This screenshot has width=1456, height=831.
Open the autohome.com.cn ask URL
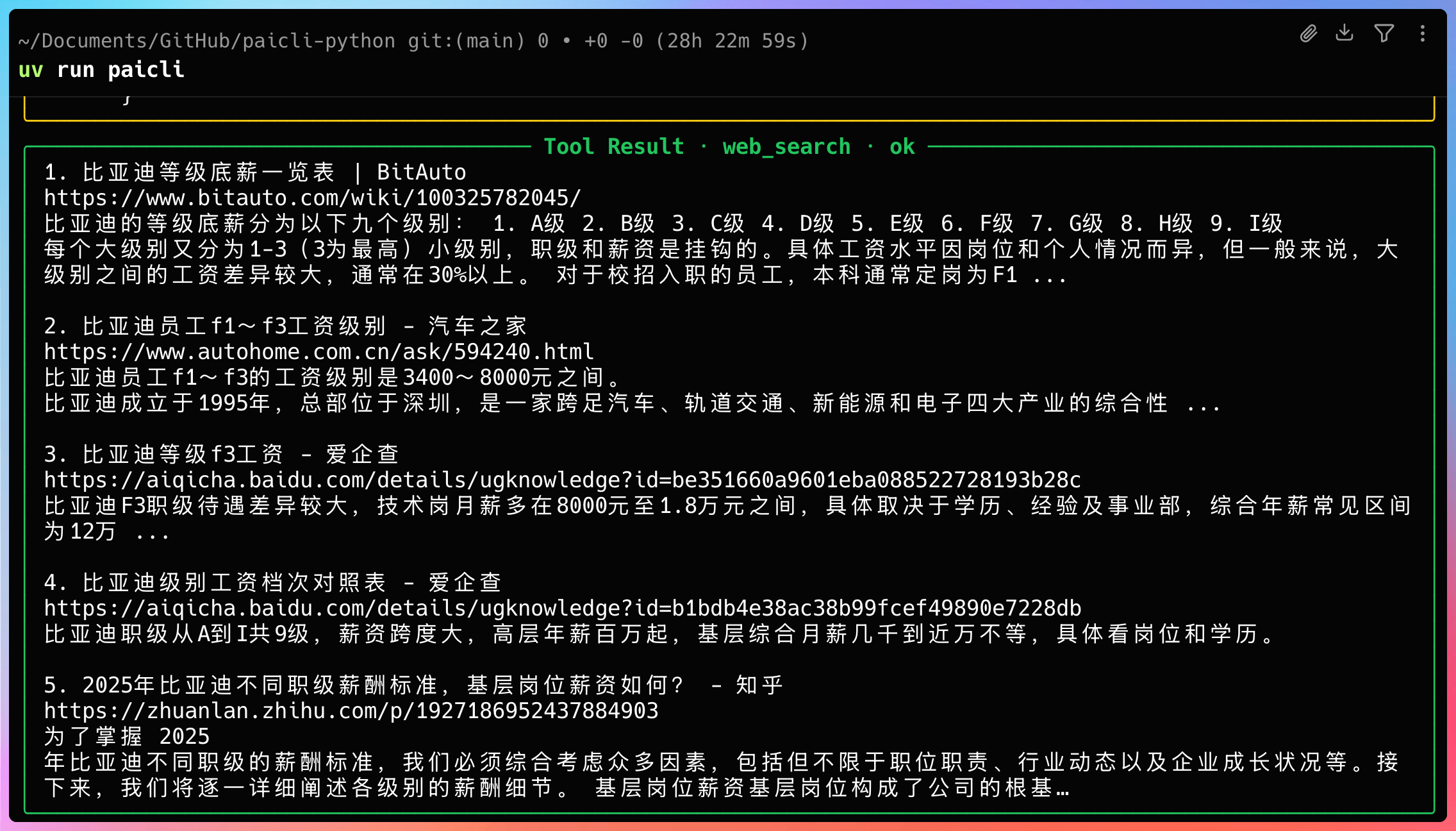point(319,351)
